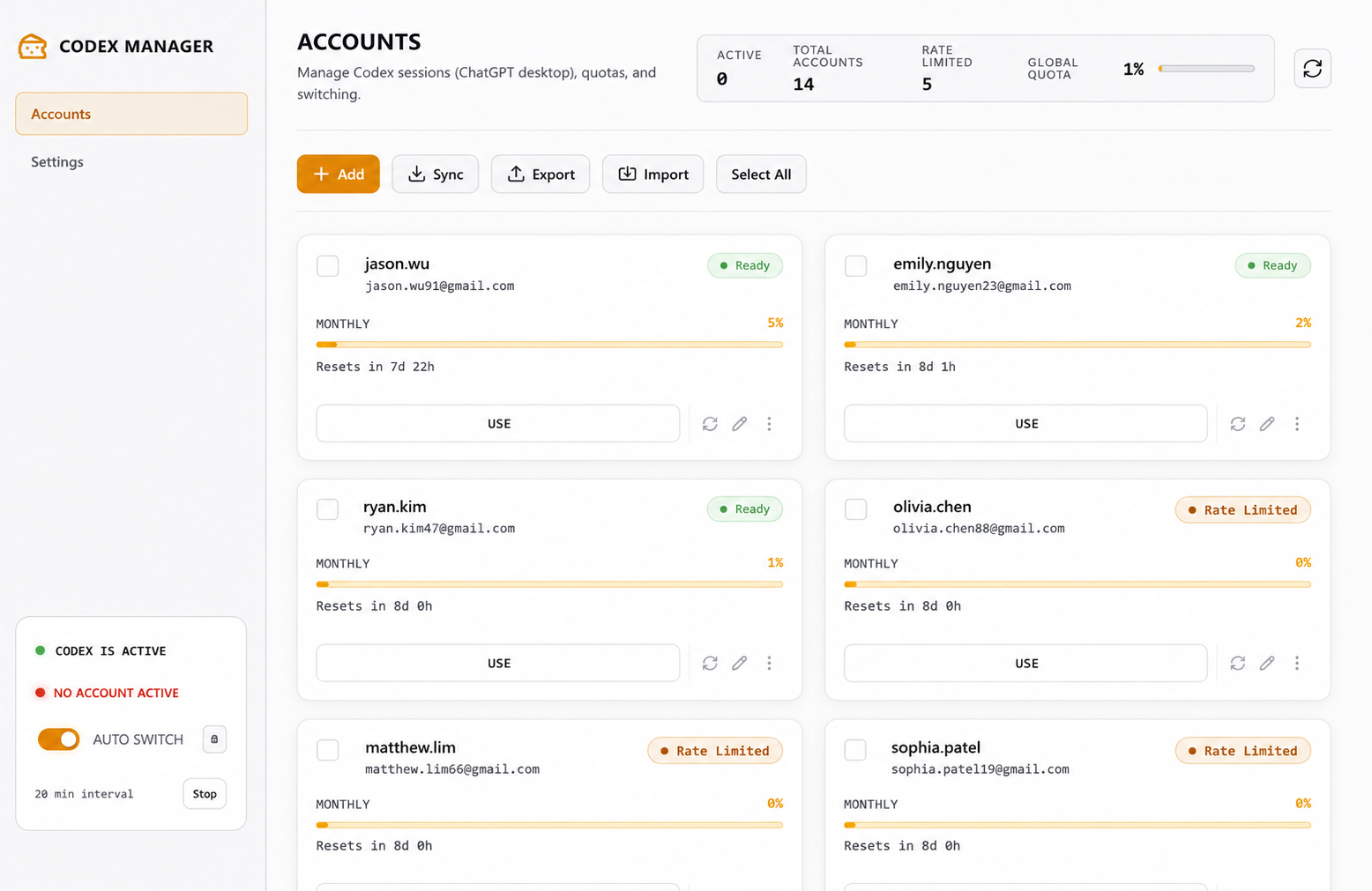Click the "20 min interval" label
Image resolution: width=1372 pixels, height=891 pixels.
pos(84,794)
